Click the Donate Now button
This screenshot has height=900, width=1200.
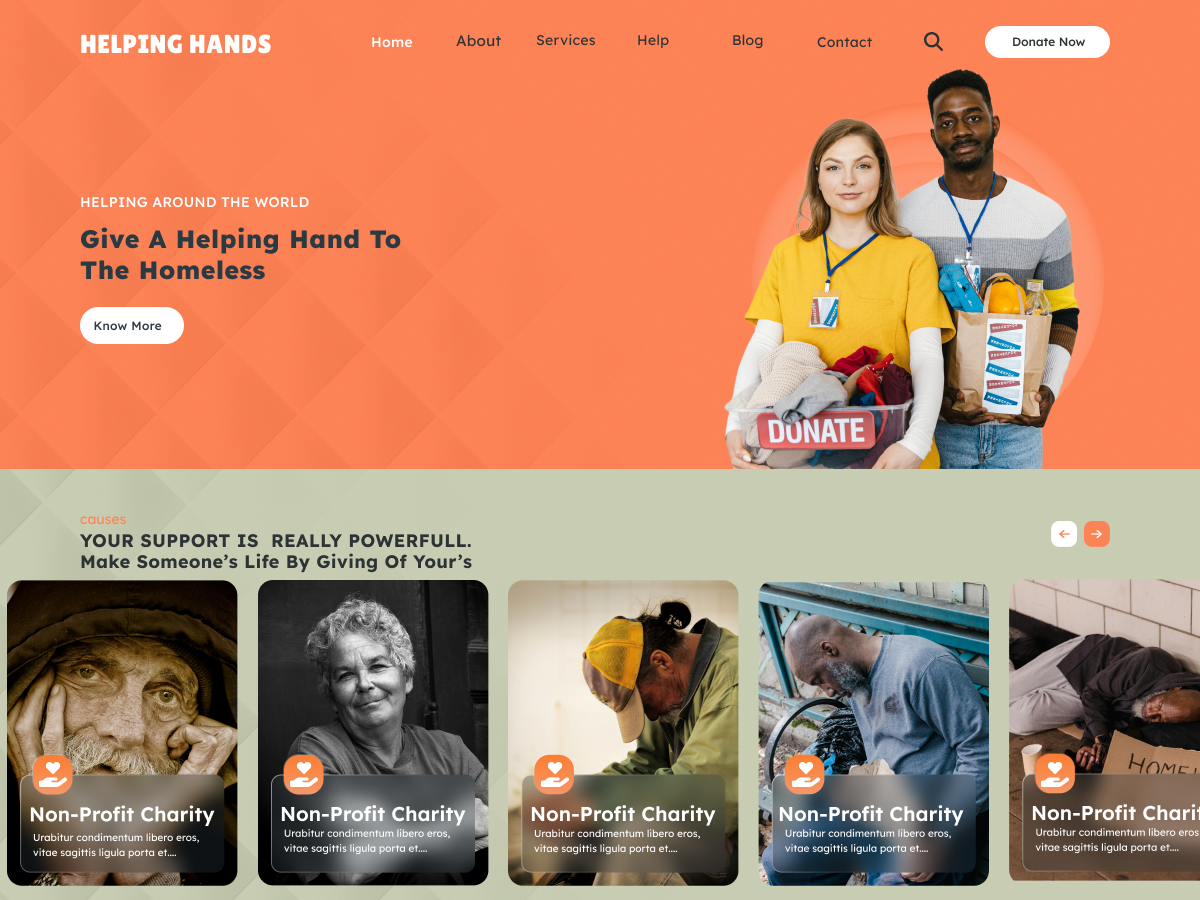1048,42
